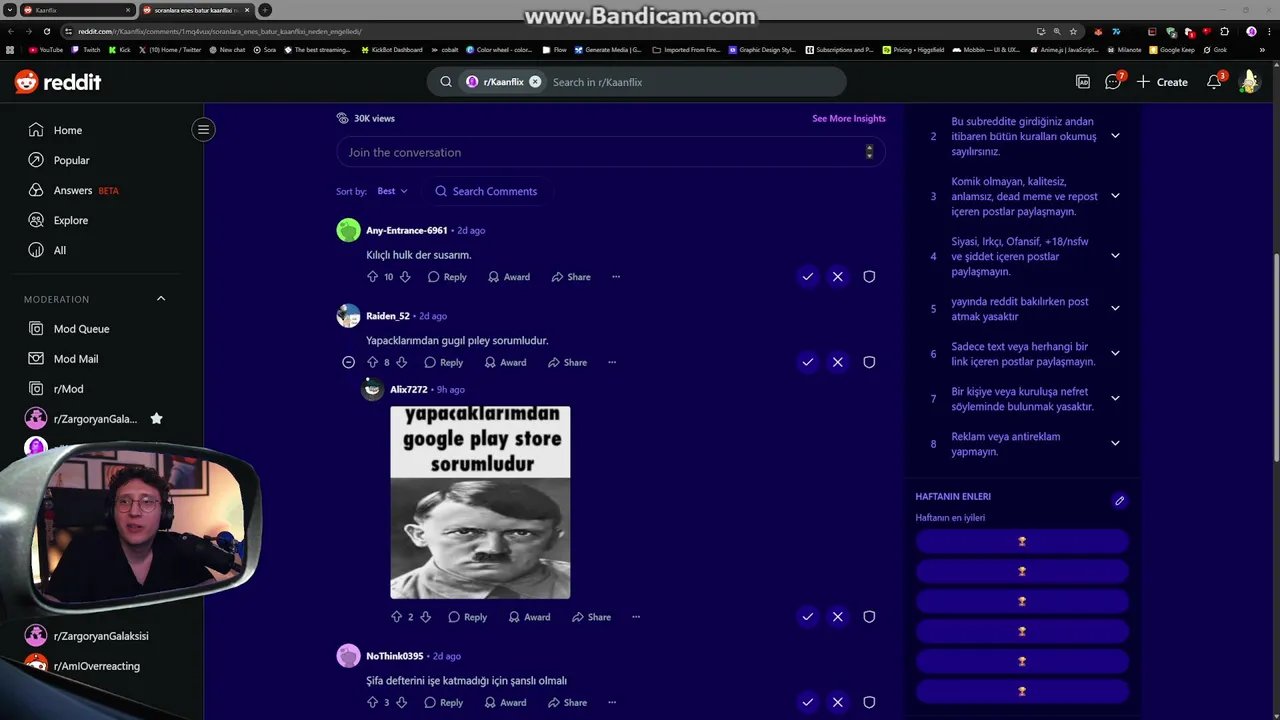Open mod shield for Alix7272's reply
Viewport: 1280px width, 720px height.
[869, 617]
